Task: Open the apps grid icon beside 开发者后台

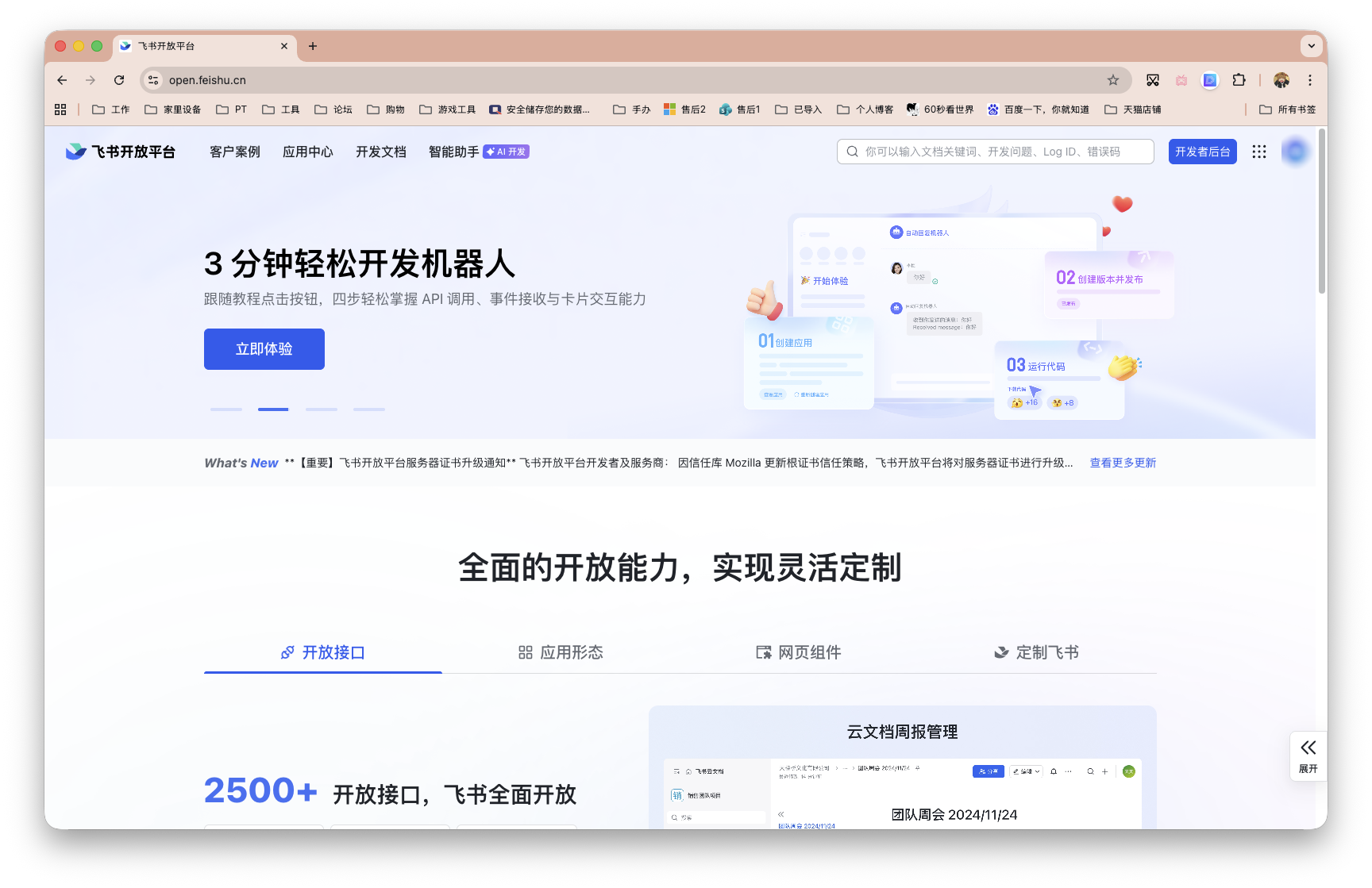Action: tap(1259, 152)
